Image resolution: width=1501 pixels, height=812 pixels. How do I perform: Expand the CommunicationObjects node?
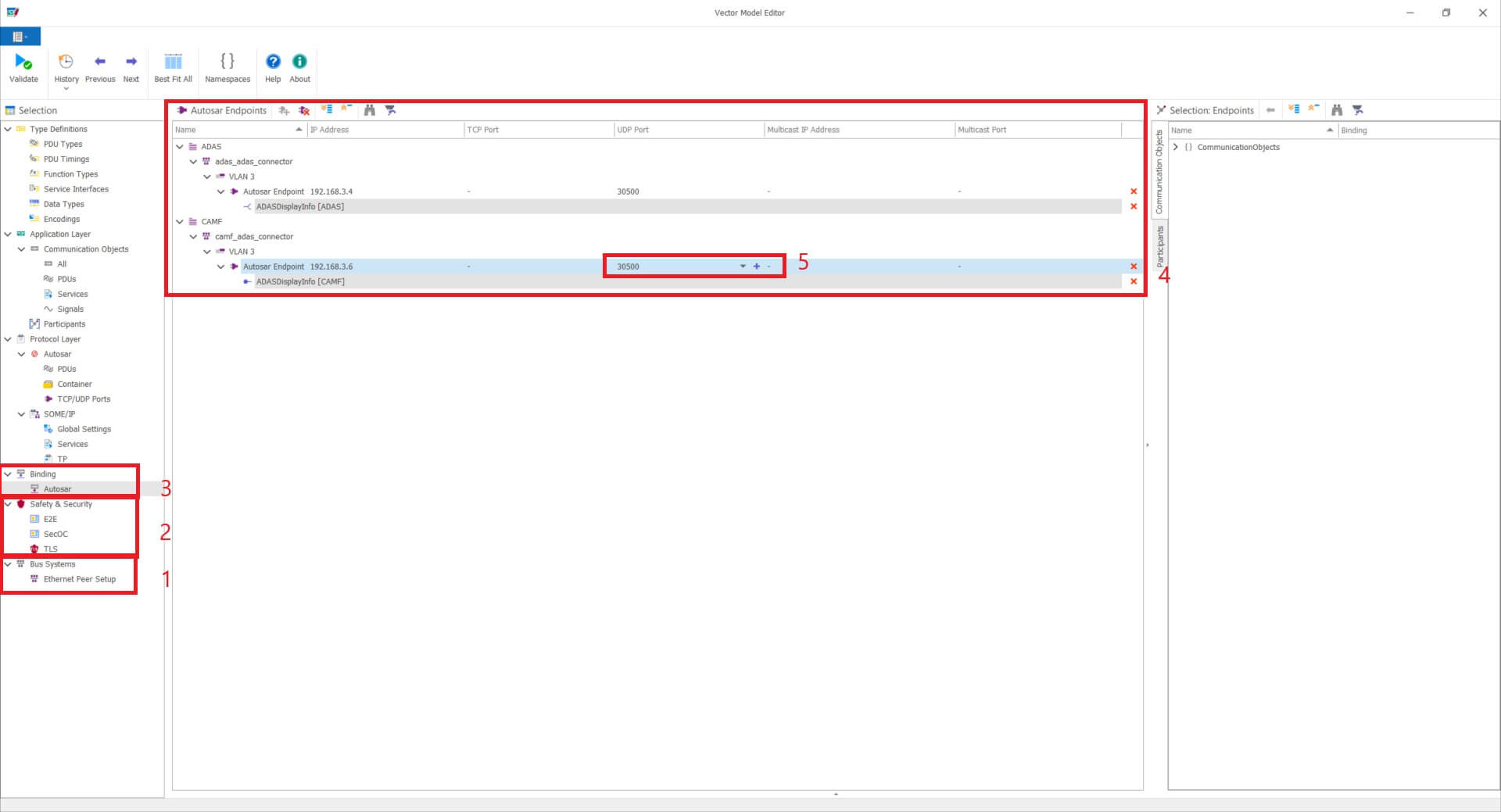pos(1175,148)
